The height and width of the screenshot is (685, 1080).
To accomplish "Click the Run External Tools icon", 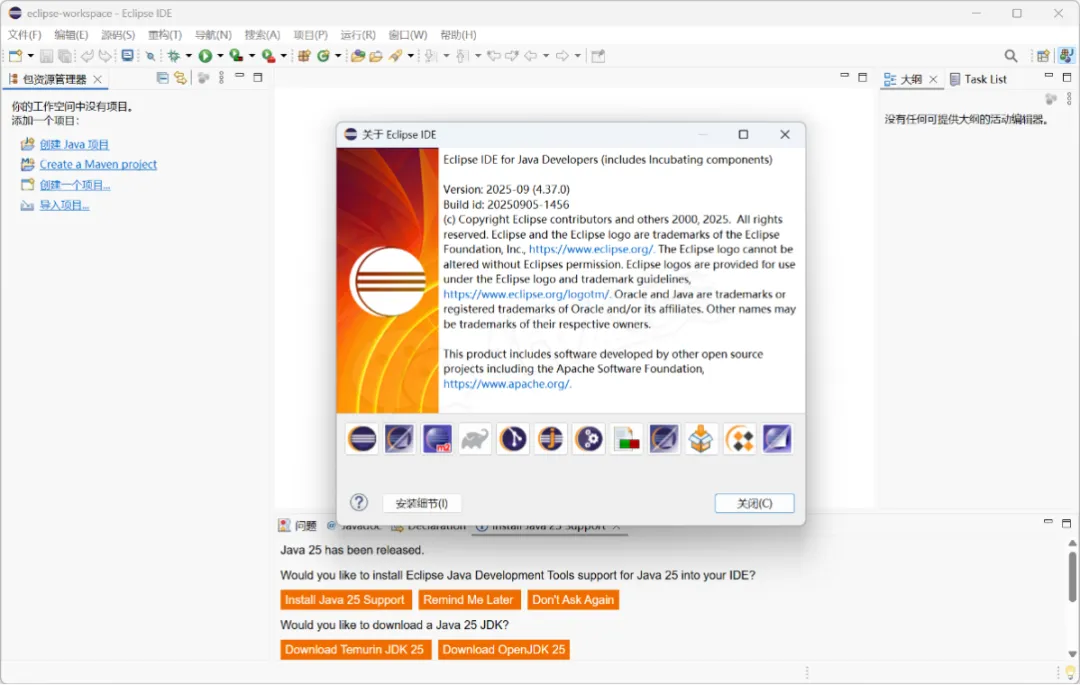I will [x=269, y=56].
